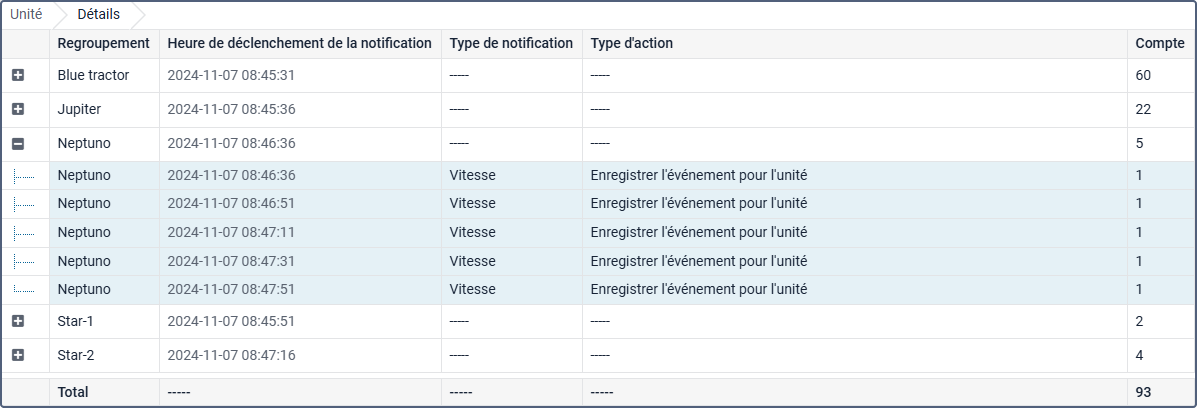Collapse the Neptuno group
The height and width of the screenshot is (408, 1197).
[x=18, y=144]
